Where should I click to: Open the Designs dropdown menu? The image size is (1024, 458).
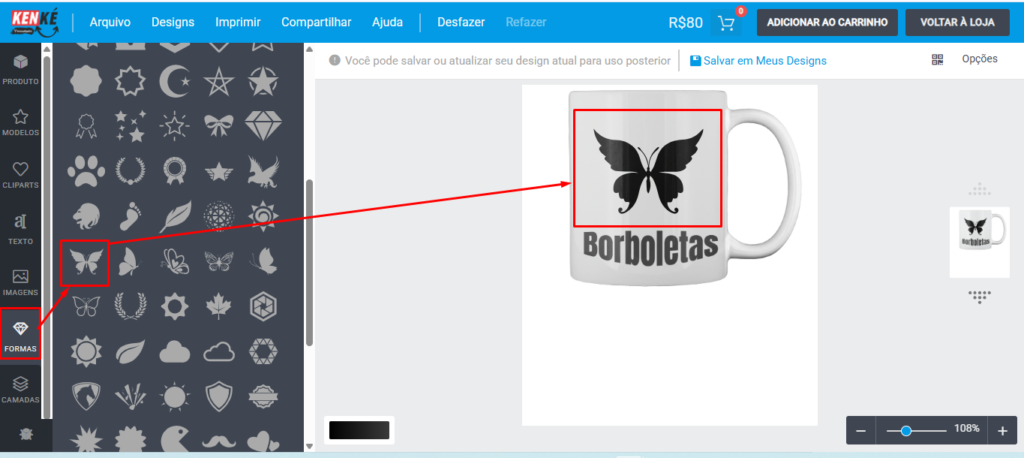tap(173, 22)
